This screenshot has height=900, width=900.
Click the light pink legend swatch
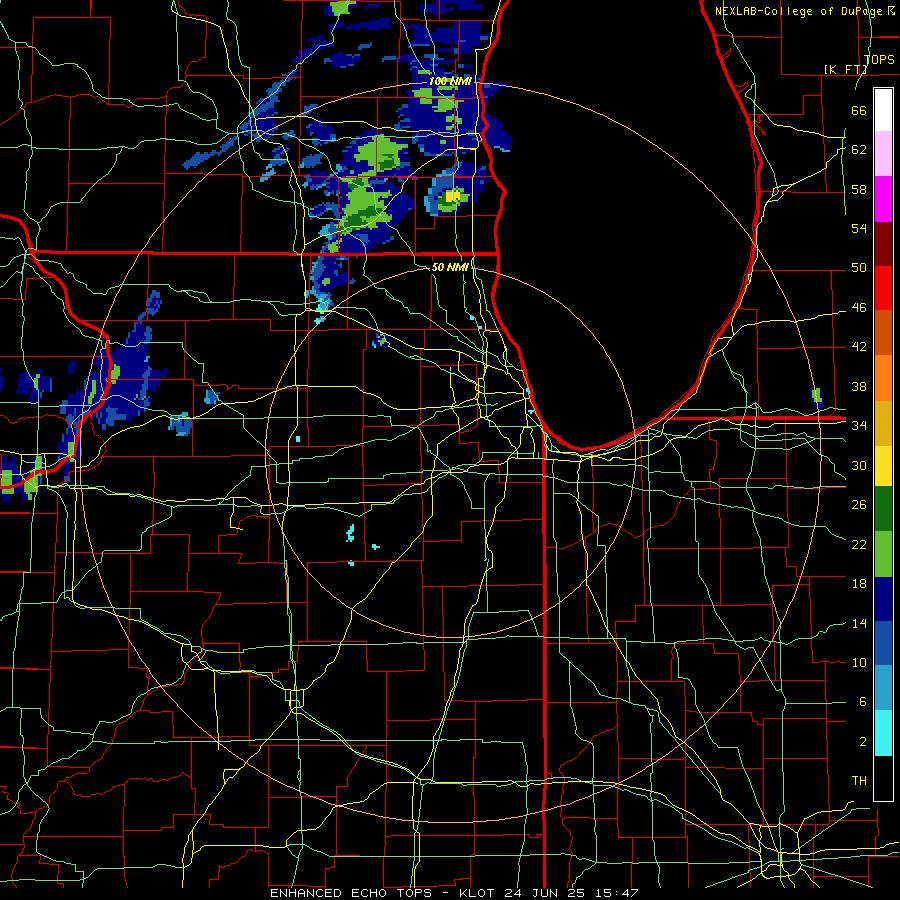point(883,154)
